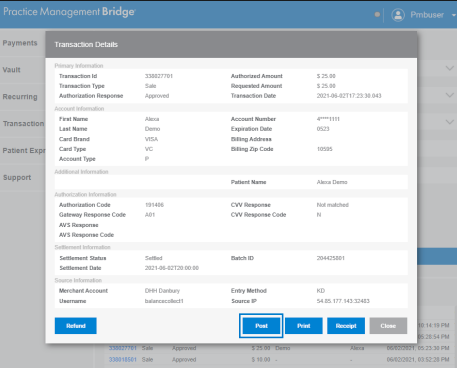
Task: Select Authorization Code 191406
Action: [154, 205]
